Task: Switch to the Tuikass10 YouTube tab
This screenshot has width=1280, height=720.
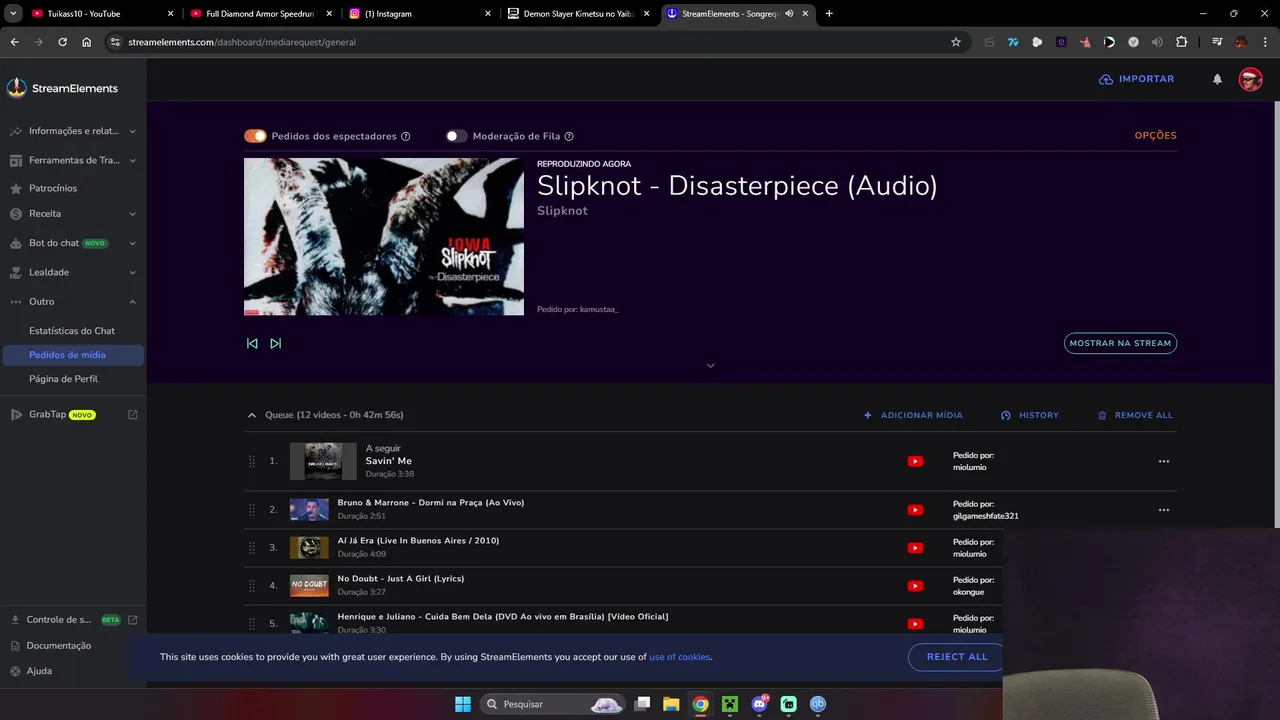Action: click(103, 14)
